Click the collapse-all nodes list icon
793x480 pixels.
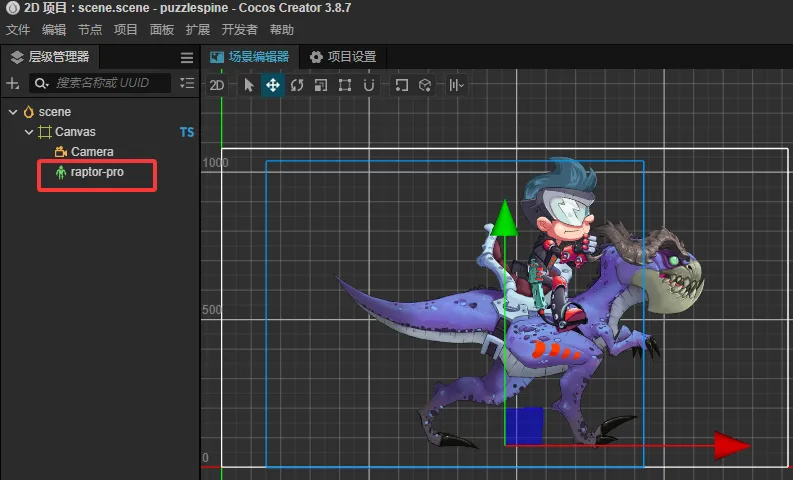point(187,84)
